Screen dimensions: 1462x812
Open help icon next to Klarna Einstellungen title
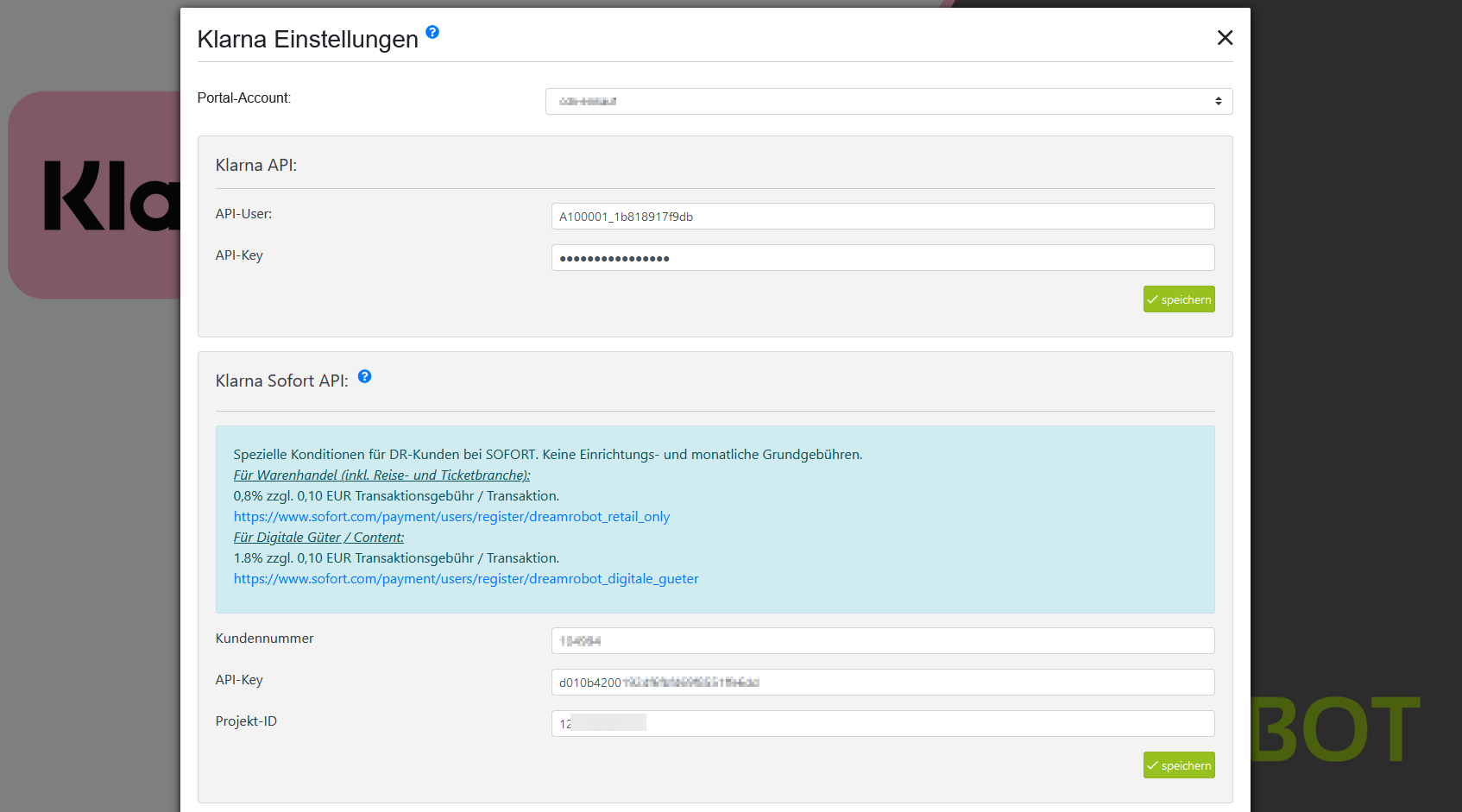(432, 32)
